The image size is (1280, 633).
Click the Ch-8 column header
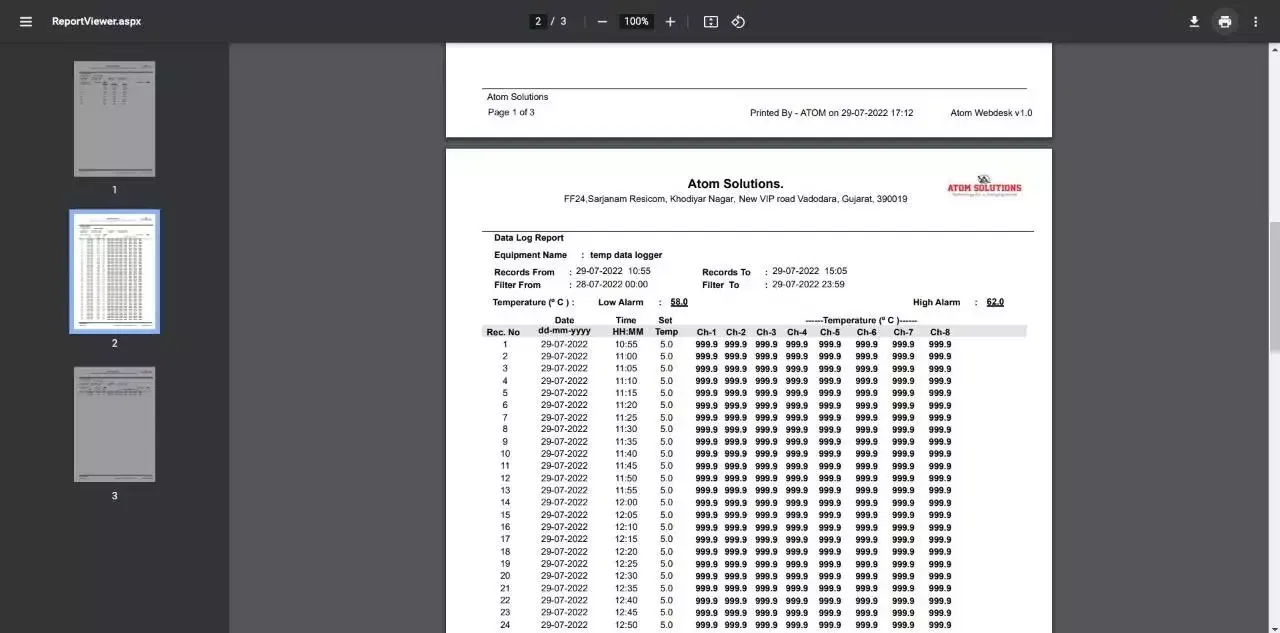click(x=939, y=332)
